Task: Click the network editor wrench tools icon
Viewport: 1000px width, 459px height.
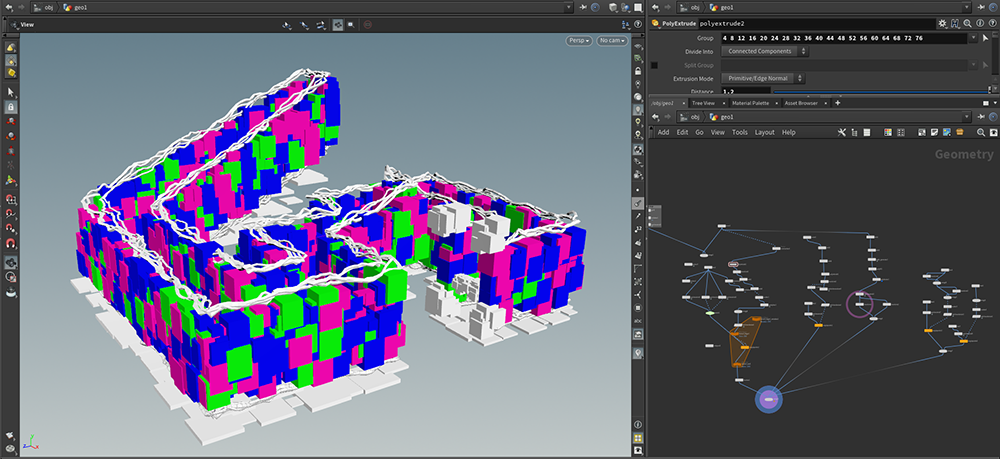Action: [843, 132]
